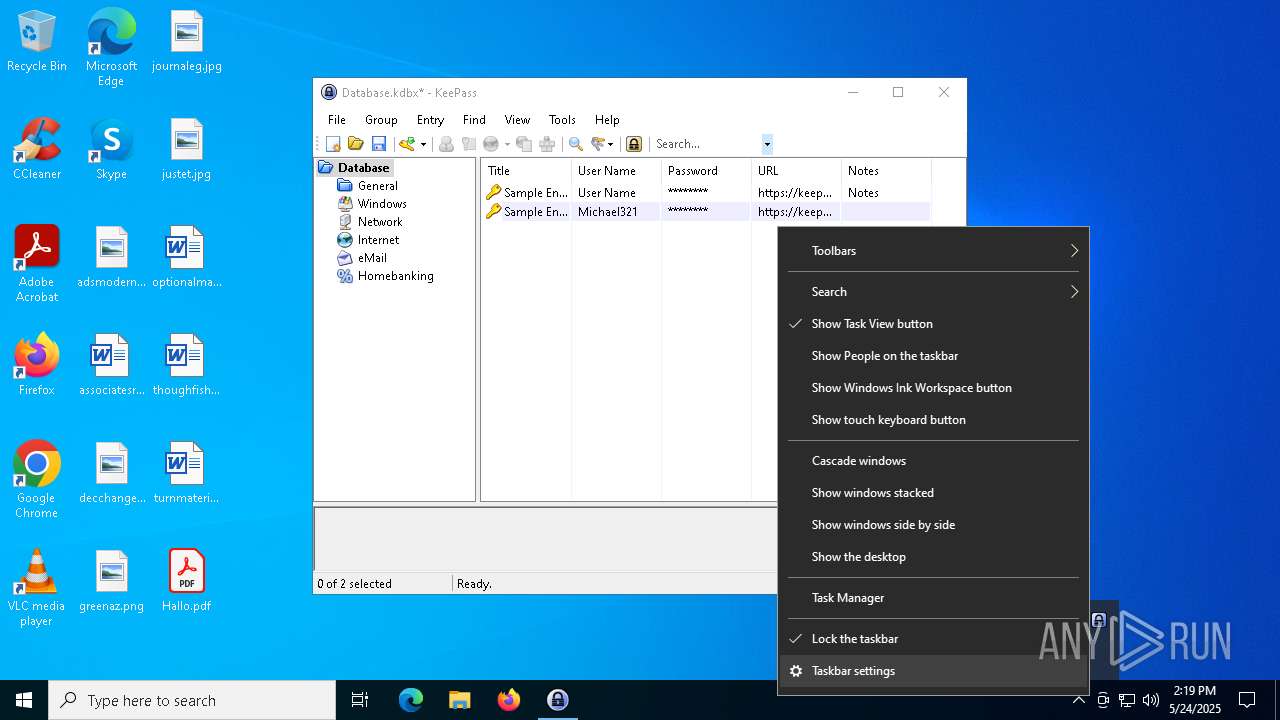1280x720 pixels.
Task: Enable Show Windows Ink Workspace button
Action: (x=933, y=388)
